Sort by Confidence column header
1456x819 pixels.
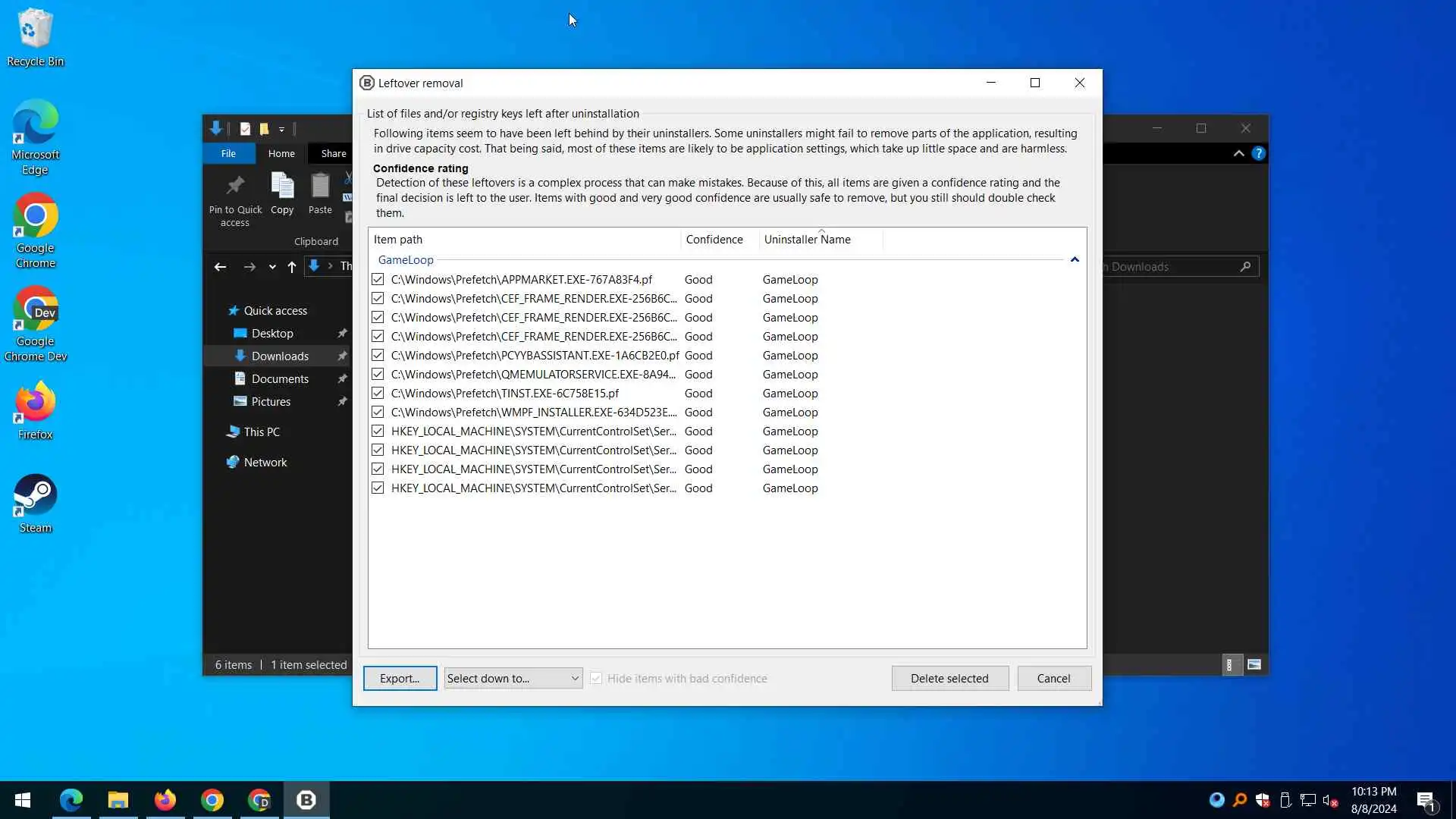[714, 240]
